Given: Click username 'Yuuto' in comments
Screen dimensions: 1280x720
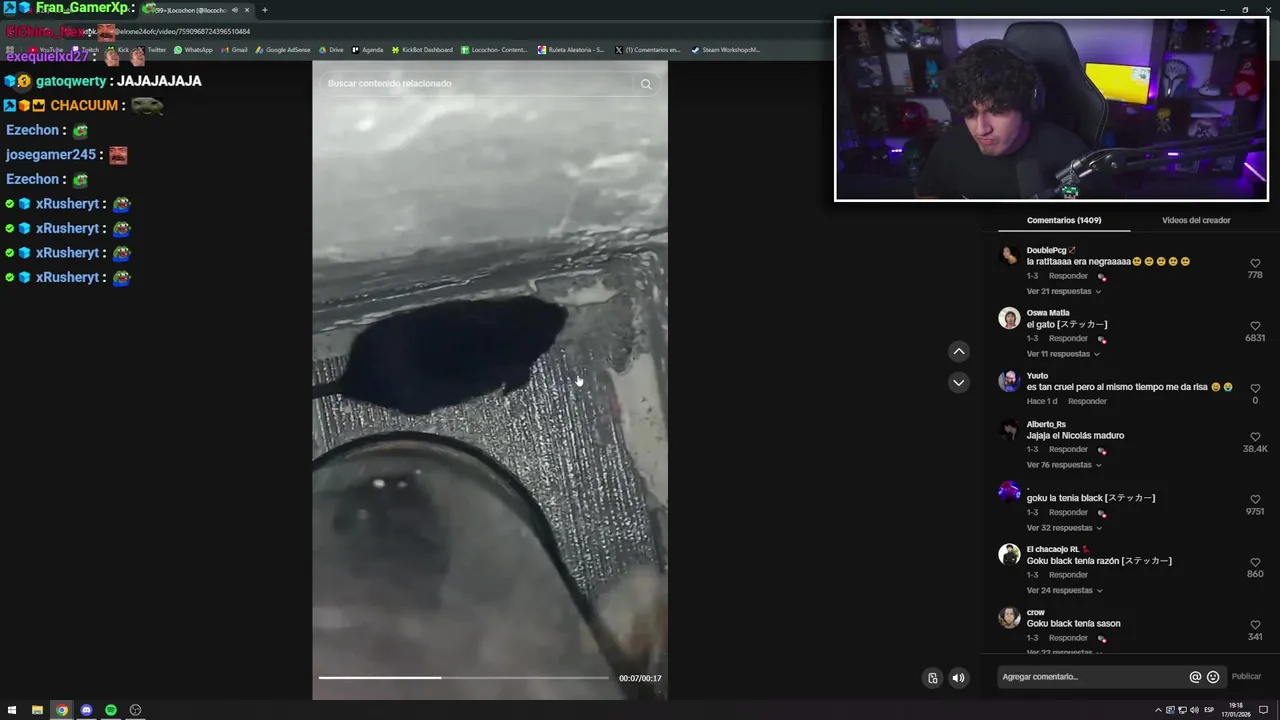Looking at the screenshot, I should click(x=1037, y=376).
